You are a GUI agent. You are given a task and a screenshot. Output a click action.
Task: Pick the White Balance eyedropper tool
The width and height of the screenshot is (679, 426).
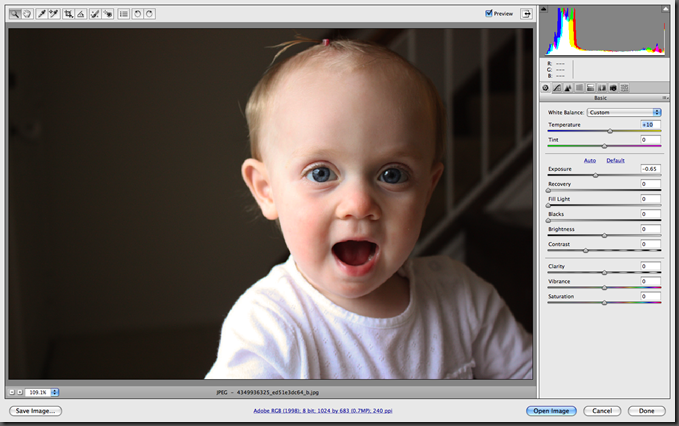pyautogui.click(x=42, y=14)
